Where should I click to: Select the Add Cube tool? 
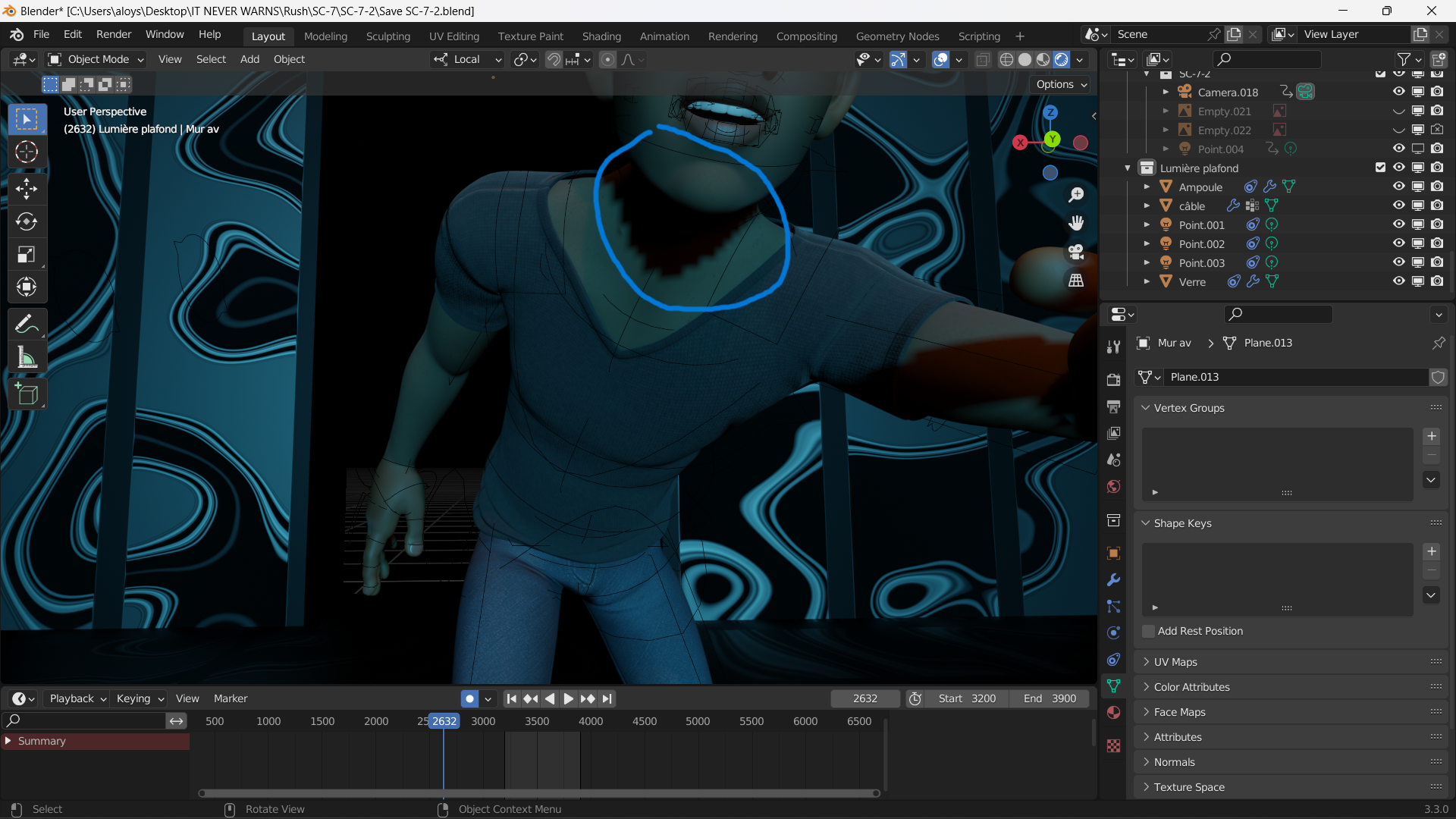(27, 394)
